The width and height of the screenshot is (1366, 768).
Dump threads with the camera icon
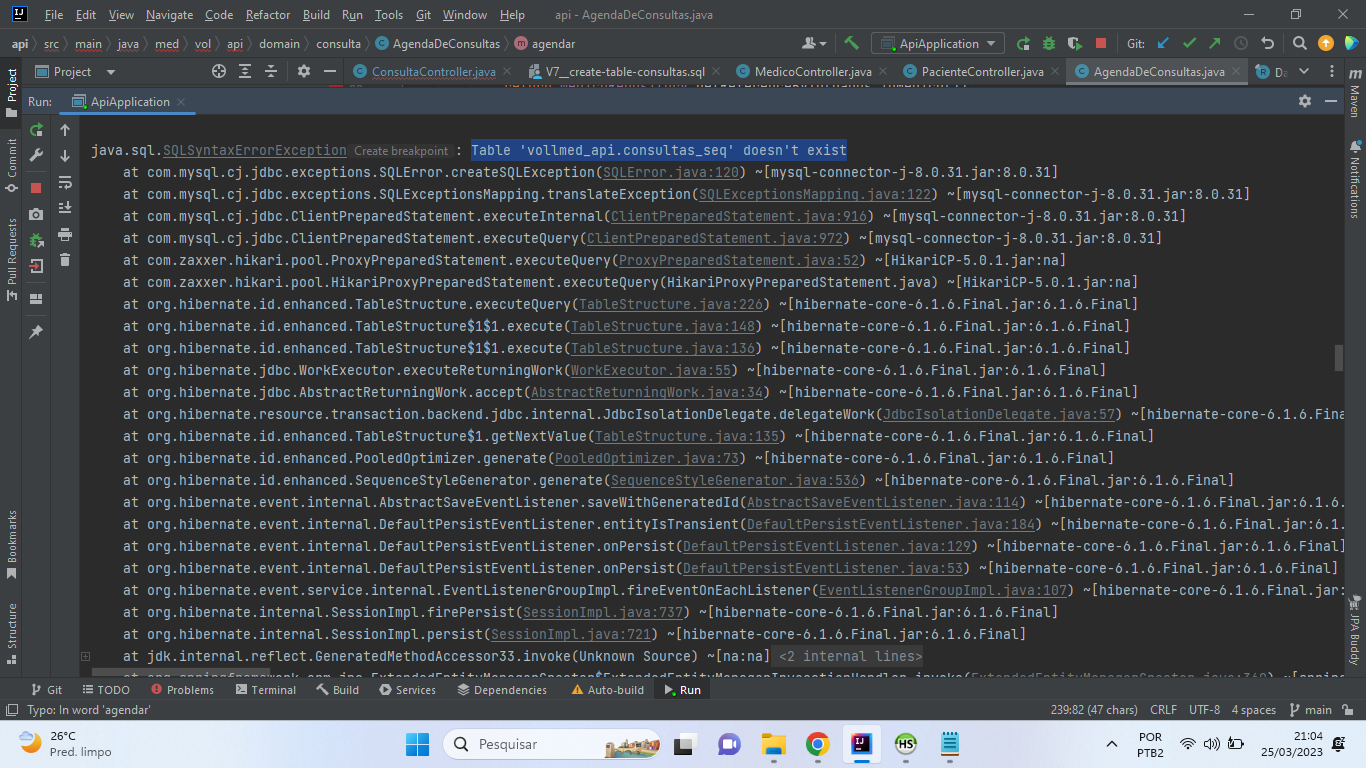(x=36, y=214)
